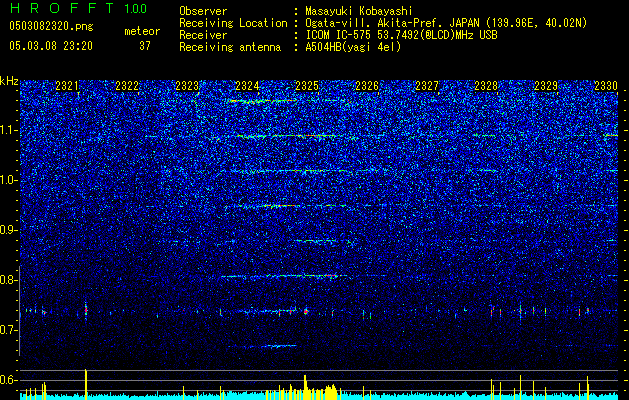Click the Observer label

coord(203,11)
